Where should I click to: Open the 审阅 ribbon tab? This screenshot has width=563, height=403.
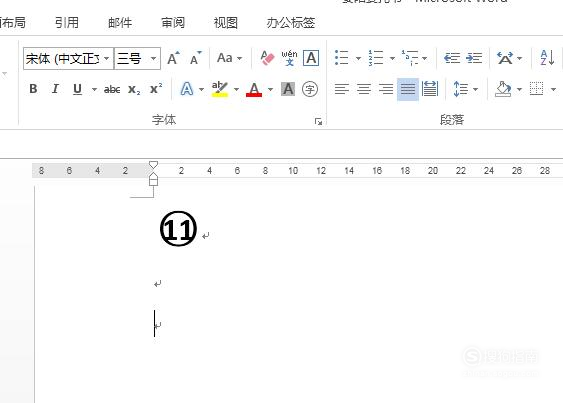(173, 23)
